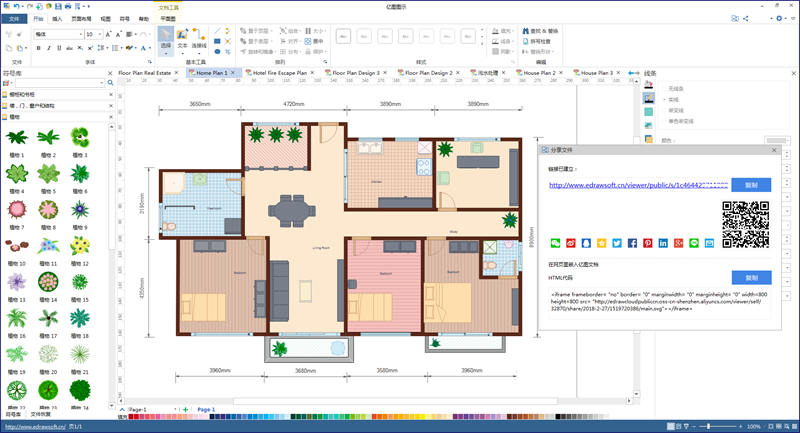This screenshot has width=800, height=433.
Task: Share via LinkedIn icon in share dialog
Action: (663, 243)
